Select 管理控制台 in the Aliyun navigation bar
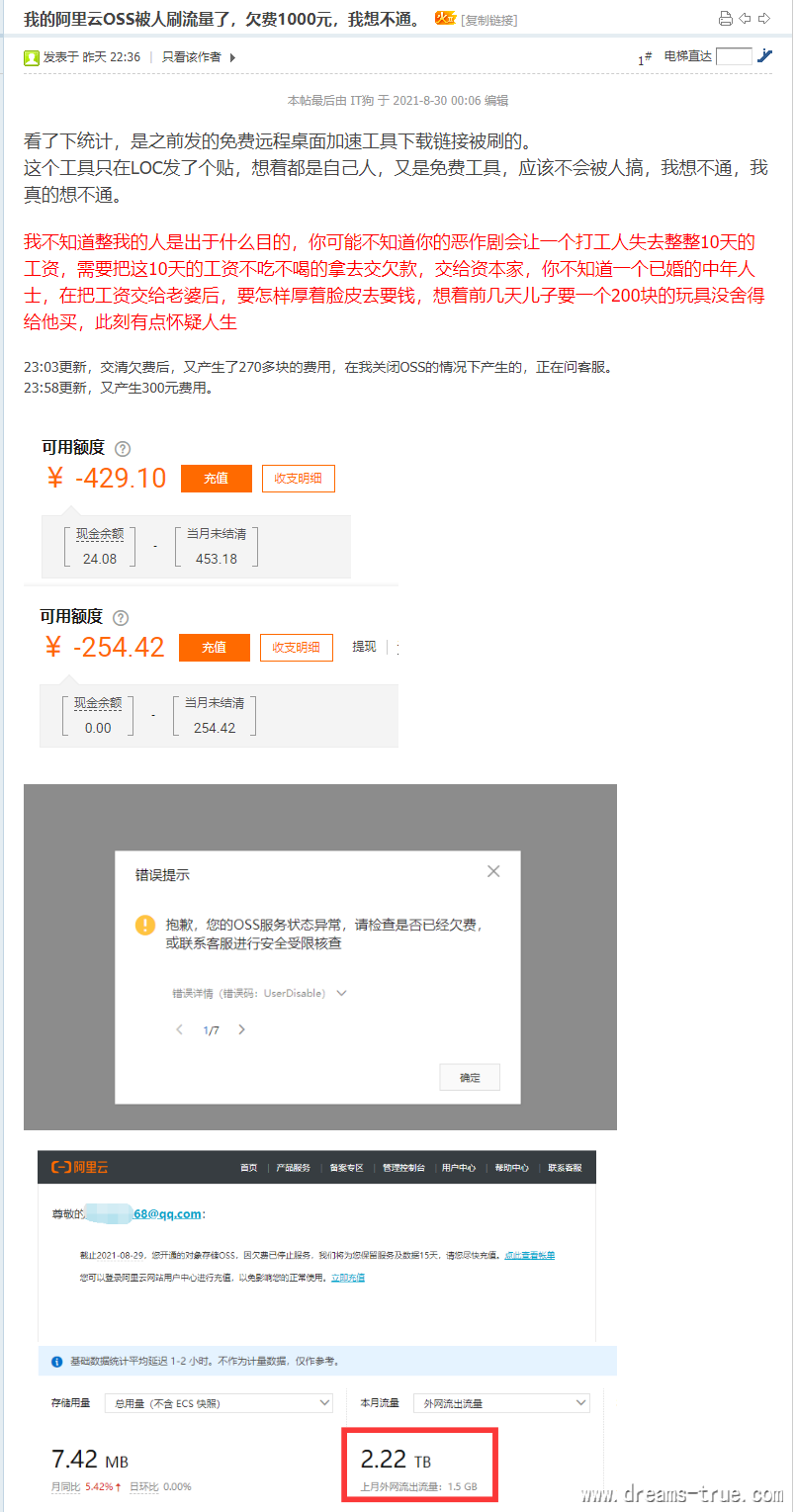The width and height of the screenshot is (796, 1512). 403,1168
